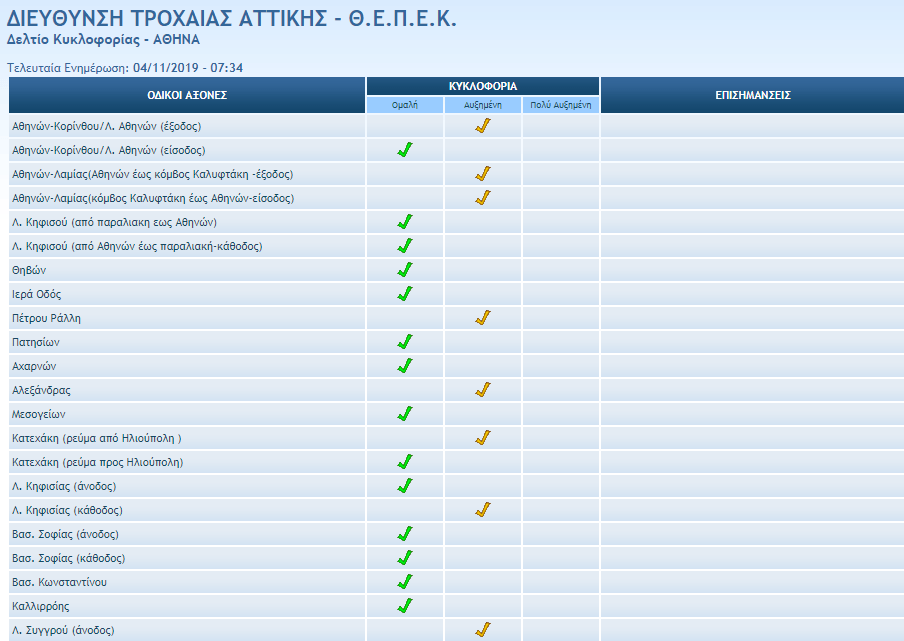This screenshot has height=641, width=904.
Task: Click the green checkmark for Μεσογείων
Action: 405,414
